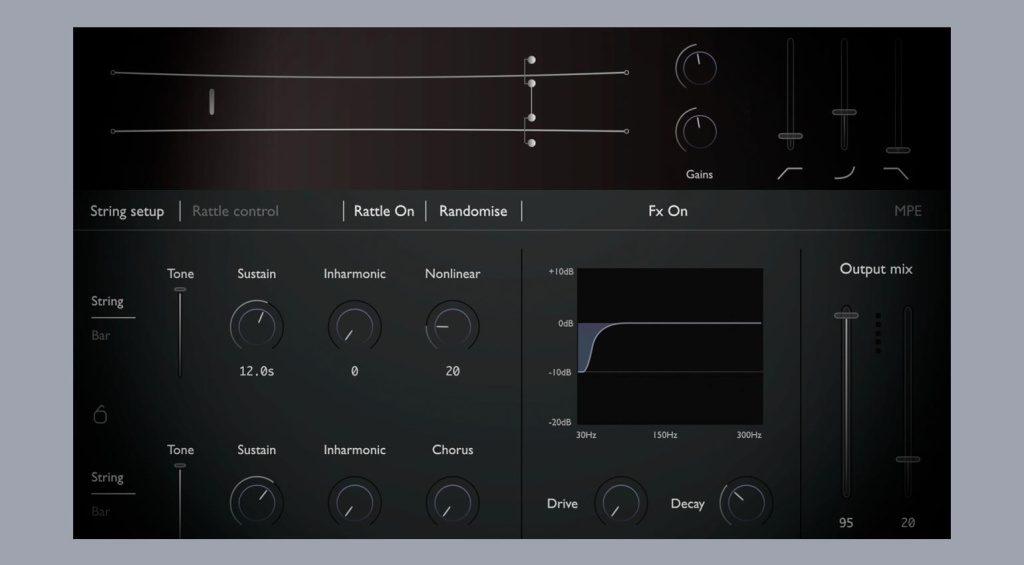1024x565 pixels.
Task: Click the right endpoint of the lower string
Action: (x=626, y=131)
